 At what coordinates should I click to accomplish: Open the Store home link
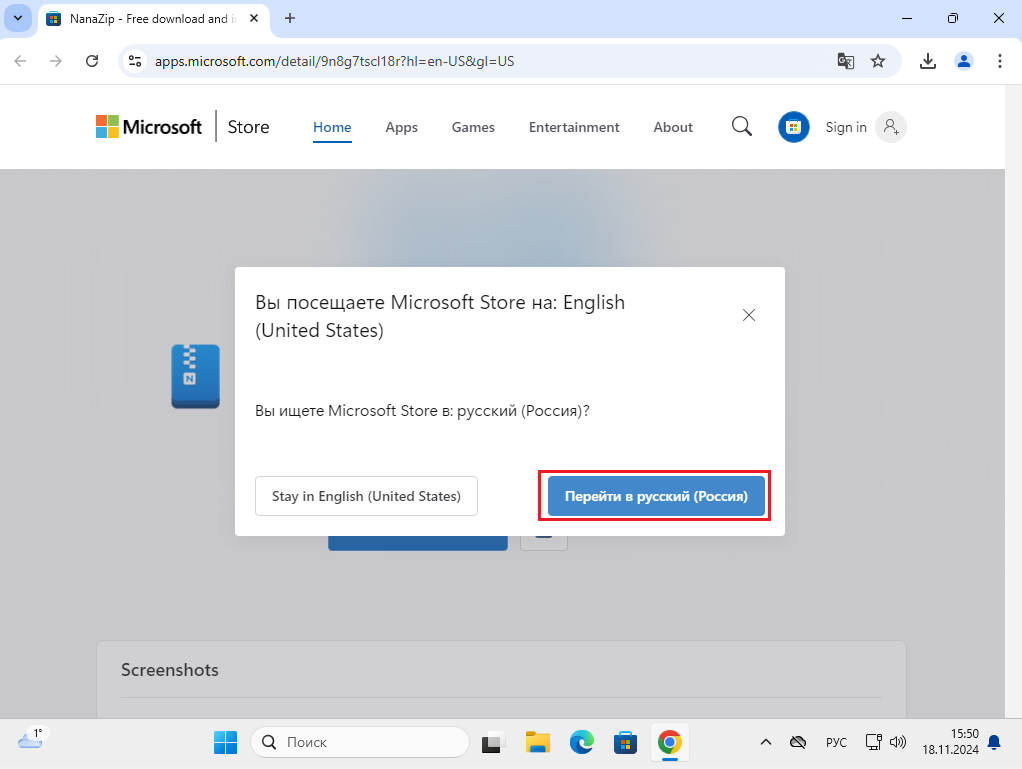pos(248,127)
